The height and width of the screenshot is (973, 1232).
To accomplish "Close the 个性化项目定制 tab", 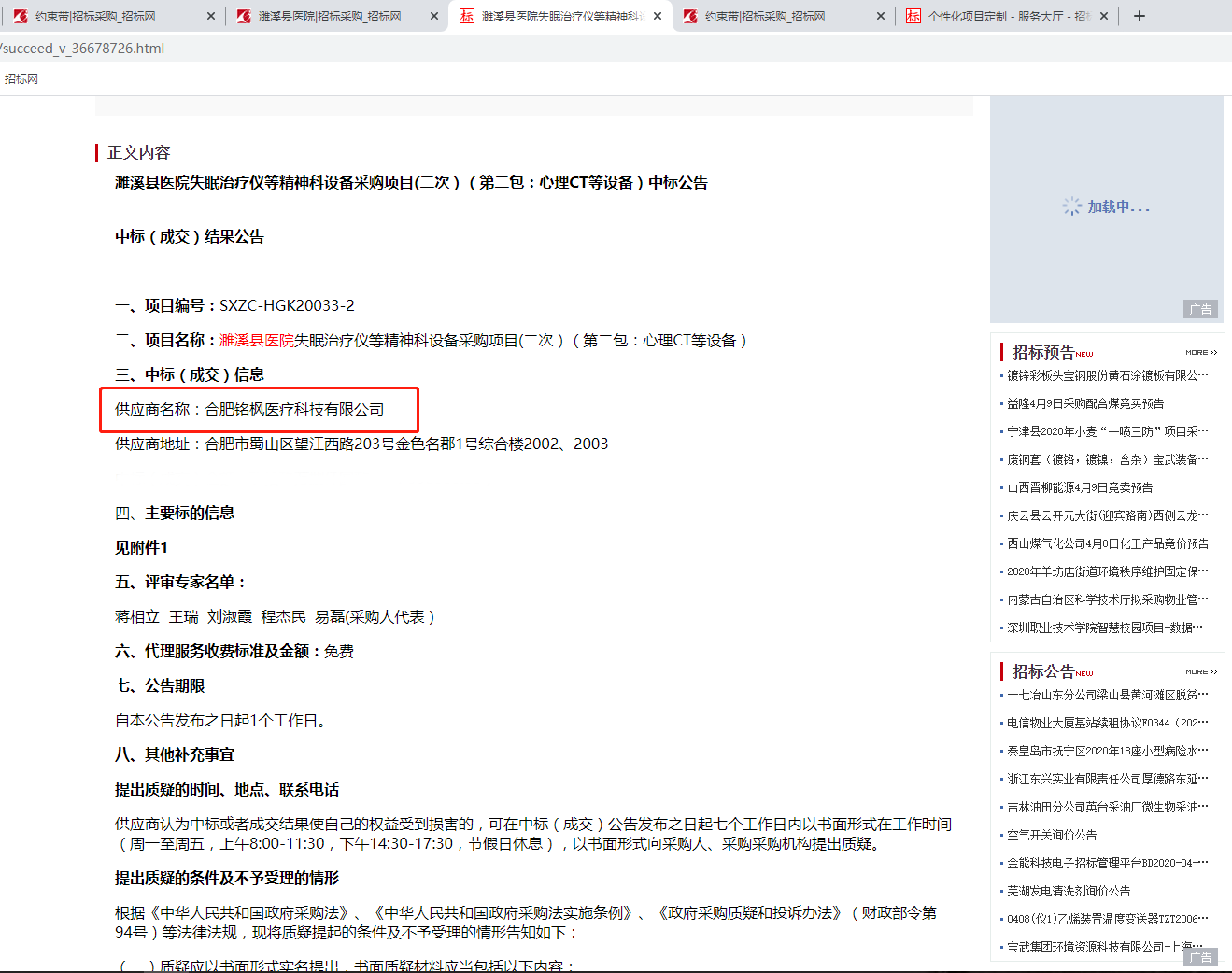I will pyautogui.click(x=1104, y=16).
